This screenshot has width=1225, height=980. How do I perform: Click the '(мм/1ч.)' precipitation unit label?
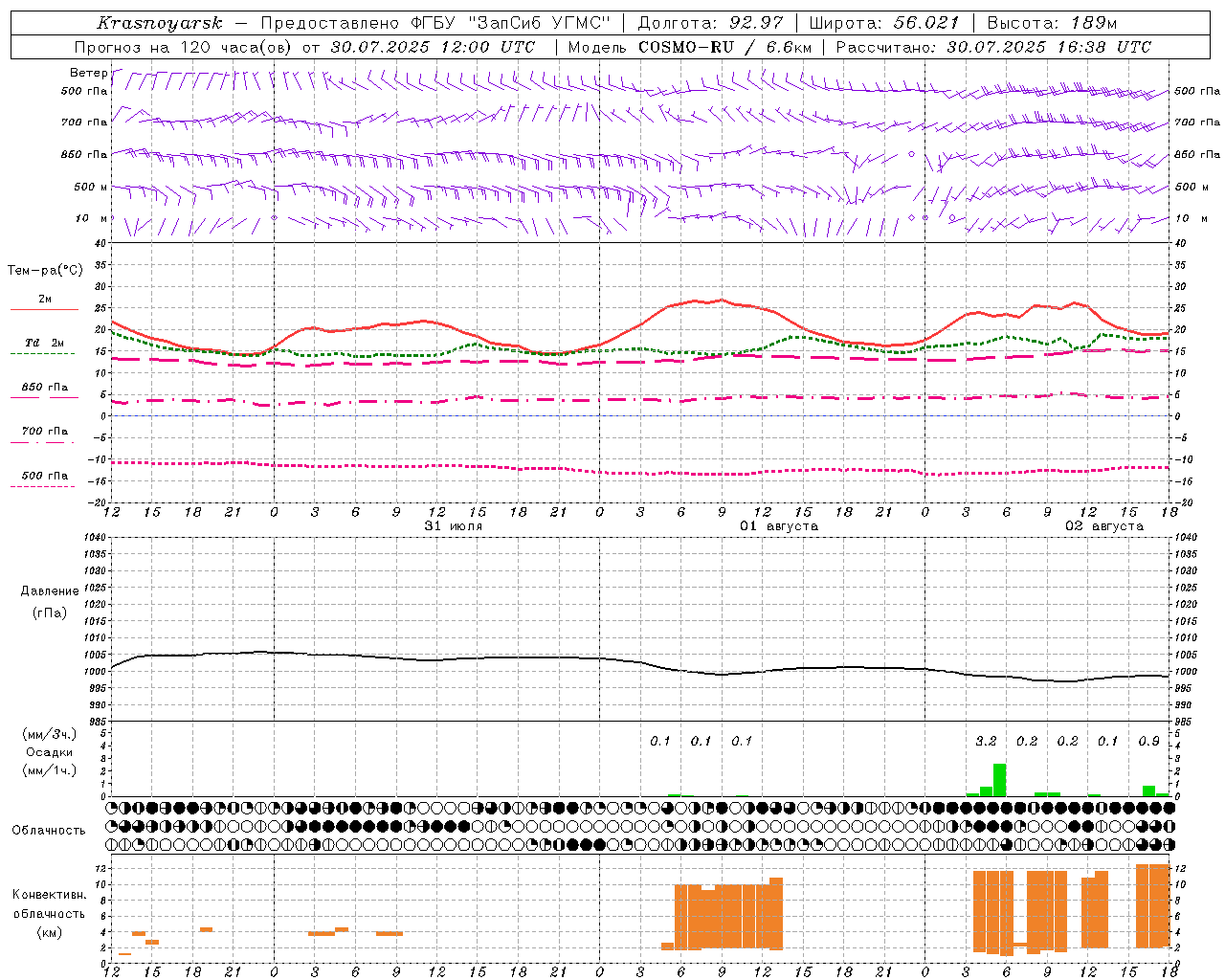coord(50,770)
